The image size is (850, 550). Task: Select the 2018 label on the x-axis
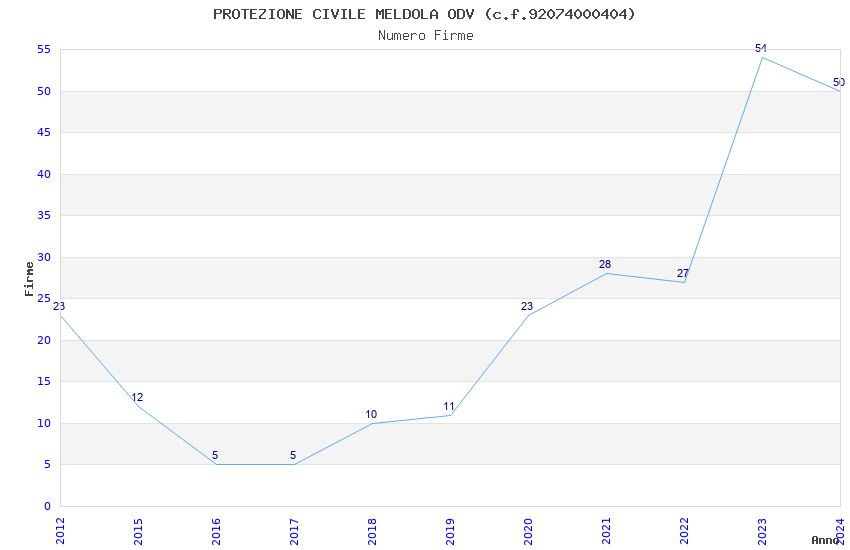(x=372, y=529)
